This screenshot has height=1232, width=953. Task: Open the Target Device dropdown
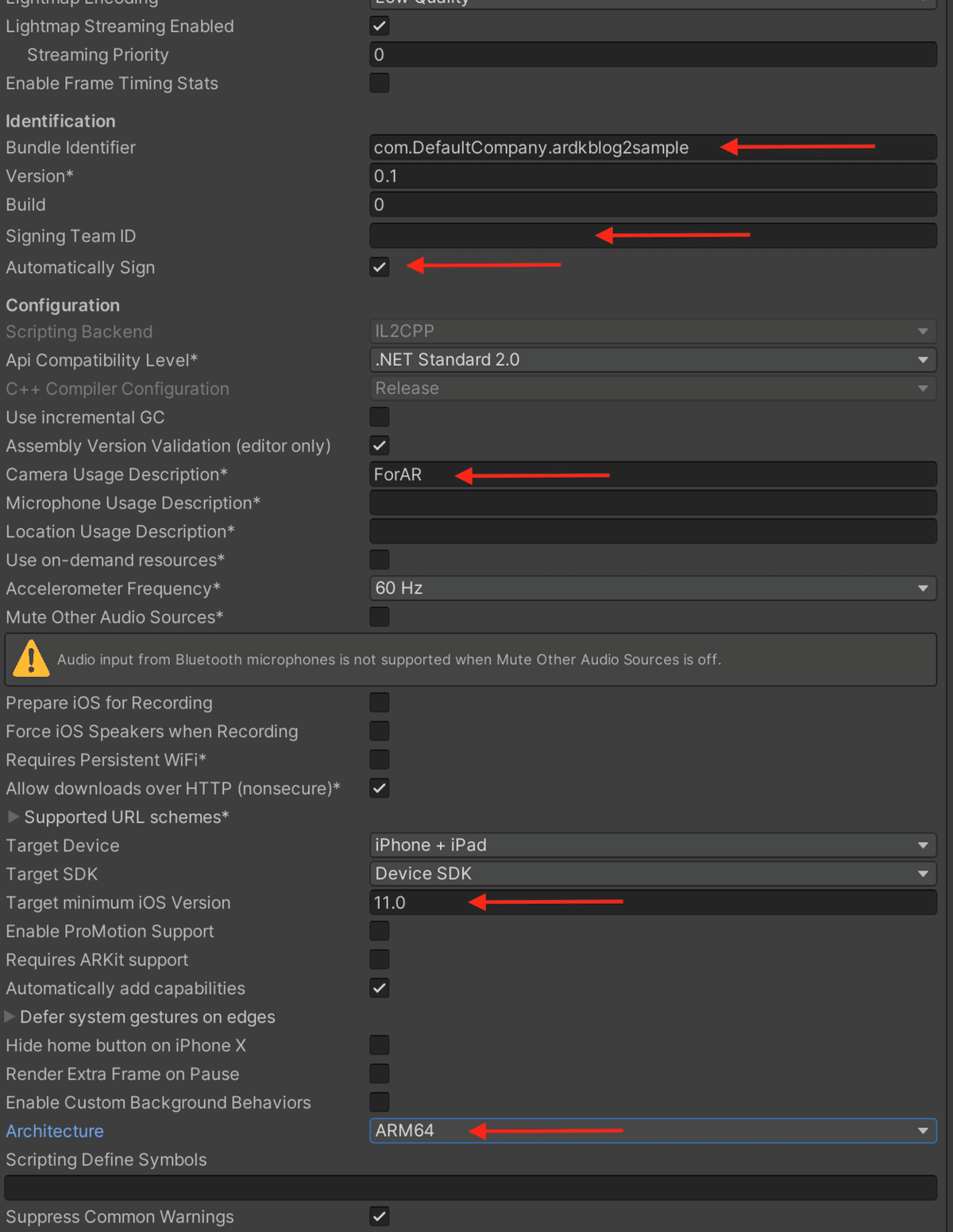coord(652,845)
